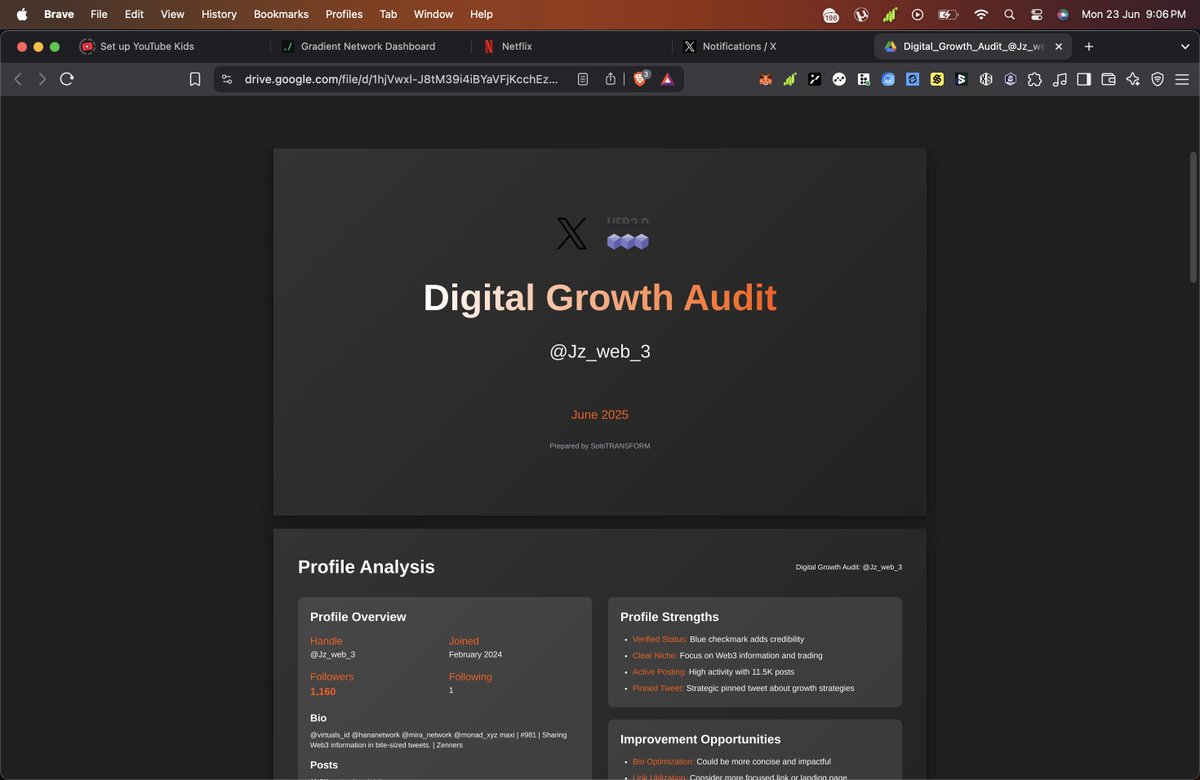Open Brave Shields lion icon
This screenshot has width=1200, height=780.
point(640,79)
